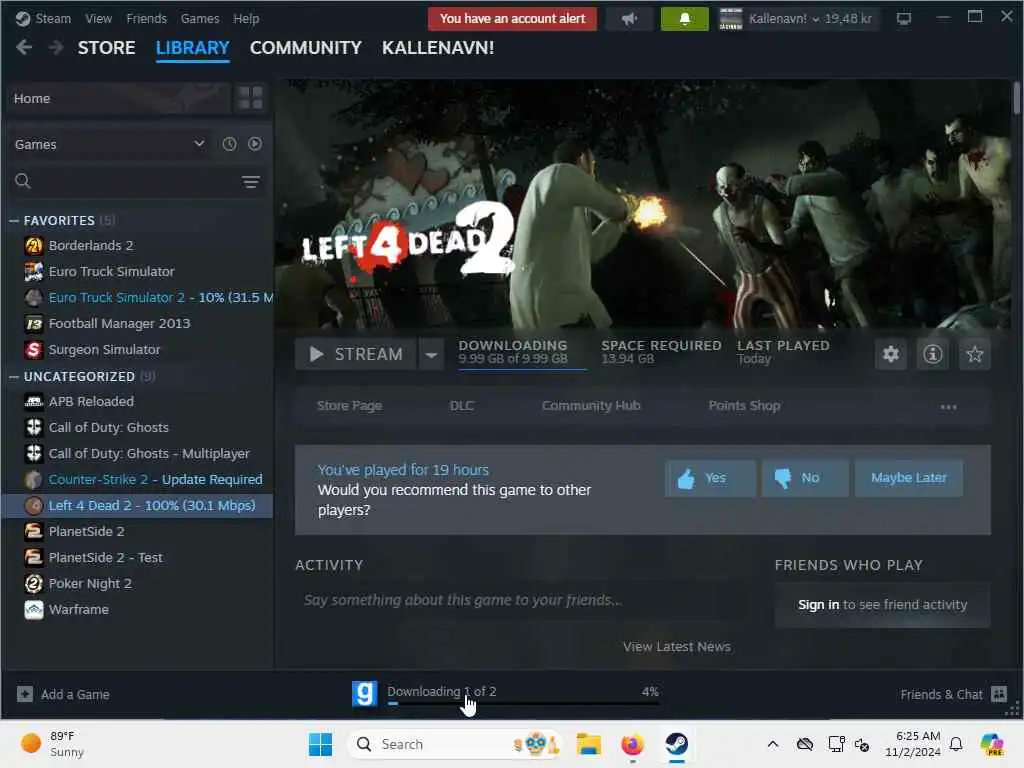Open the green notifications bell
The width and height of the screenshot is (1024, 768).
684,19
